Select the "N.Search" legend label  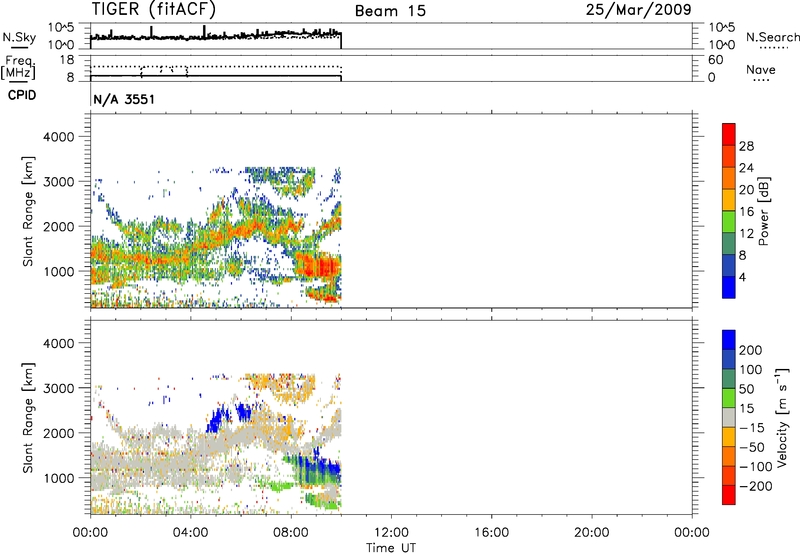772,37
